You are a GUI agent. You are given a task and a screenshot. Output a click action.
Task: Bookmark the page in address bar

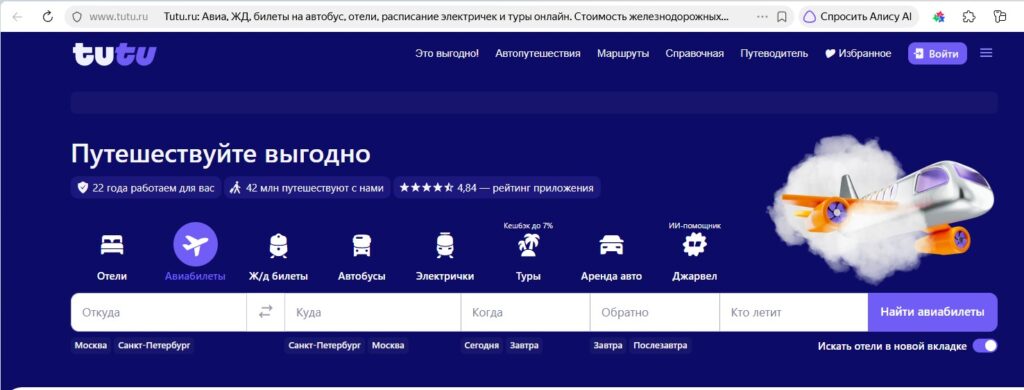click(x=781, y=17)
